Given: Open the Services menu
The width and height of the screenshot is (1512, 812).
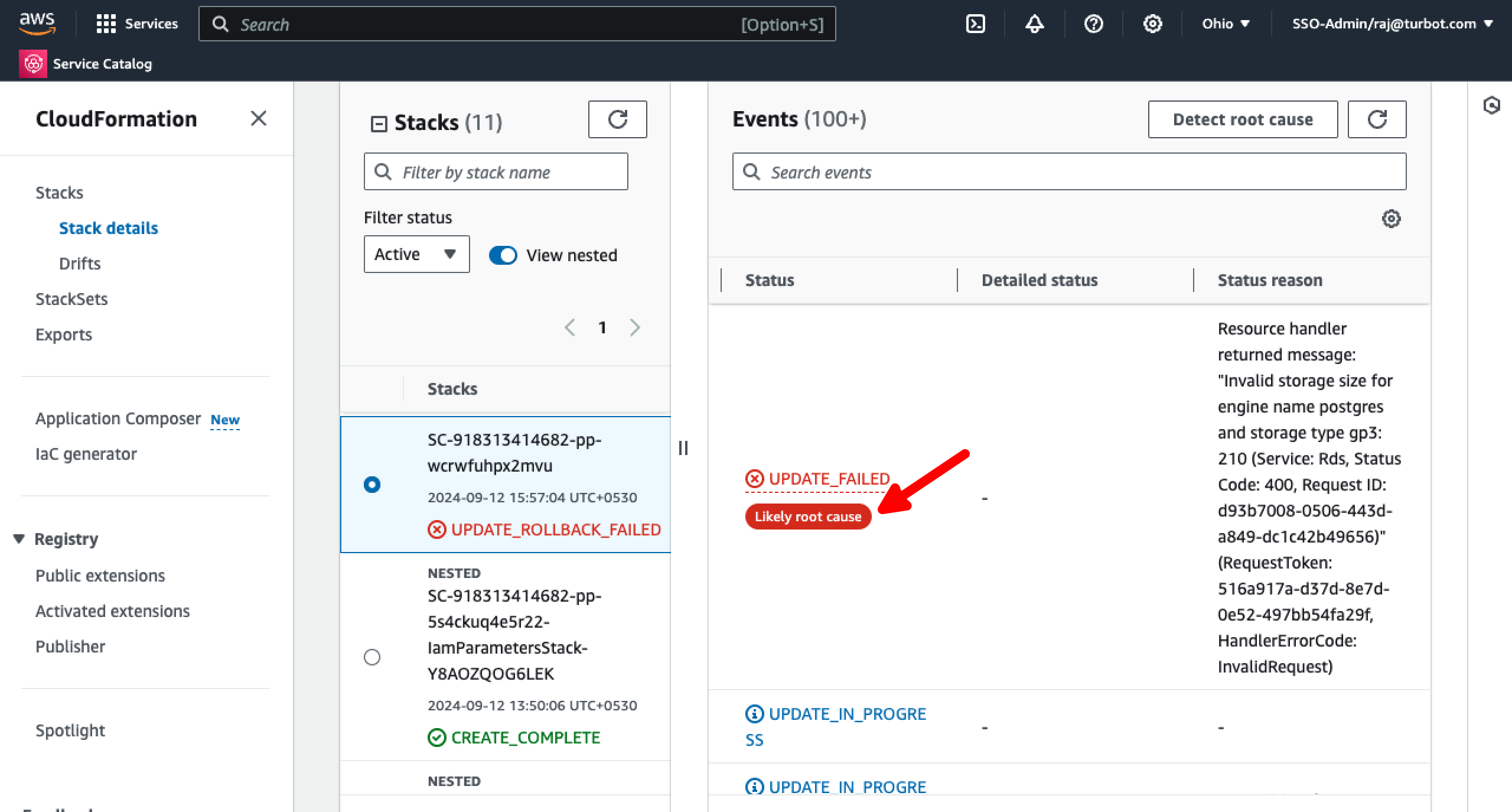Looking at the screenshot, I should point(138,24).
